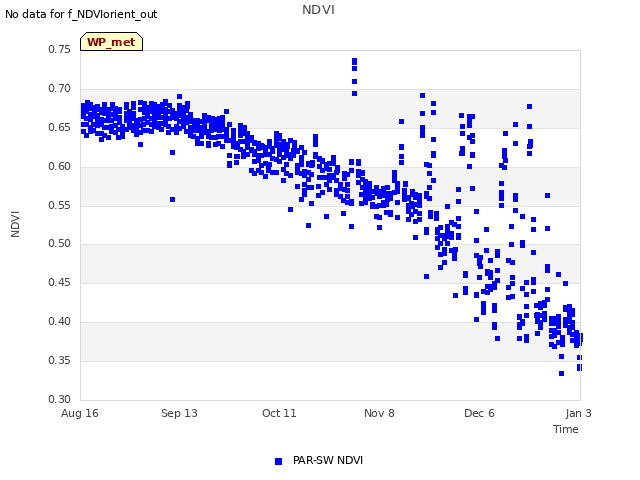The width and height of the screenshot is (640, 480).
Task: Click the Aug 16 date tick label
Action: (80, 413)
